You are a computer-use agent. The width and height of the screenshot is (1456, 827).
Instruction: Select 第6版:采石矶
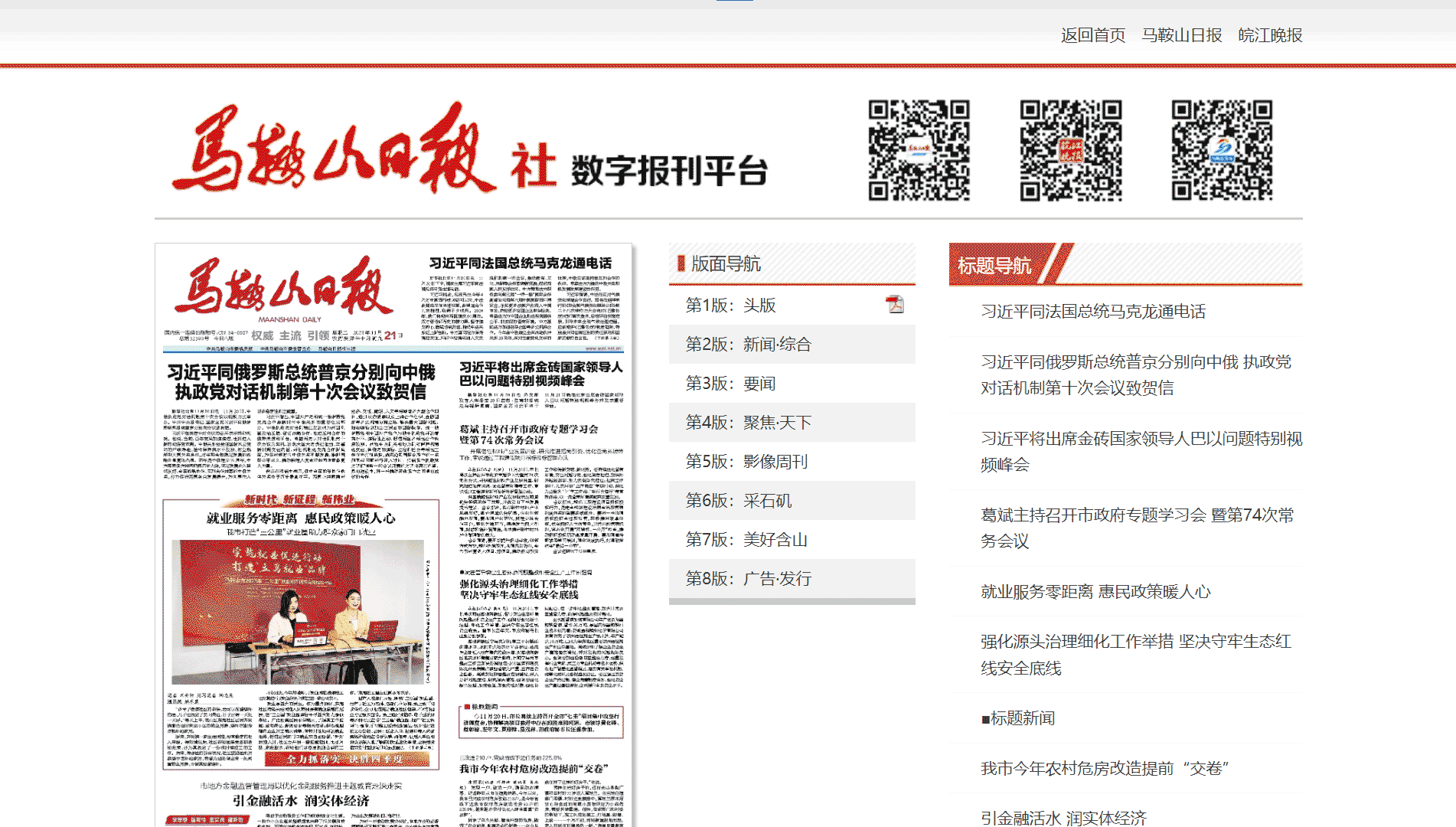coord(739,500)
